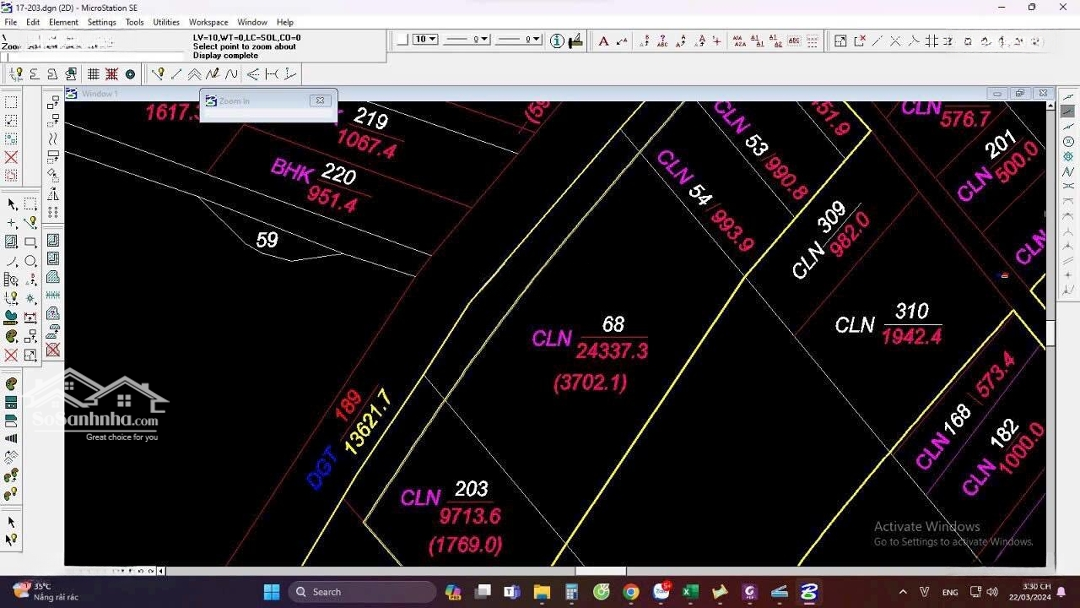The height and width of the screenshot is (608, 1080).
Task: Select the Place Circle tool
Action: click(x=30, y=261)
